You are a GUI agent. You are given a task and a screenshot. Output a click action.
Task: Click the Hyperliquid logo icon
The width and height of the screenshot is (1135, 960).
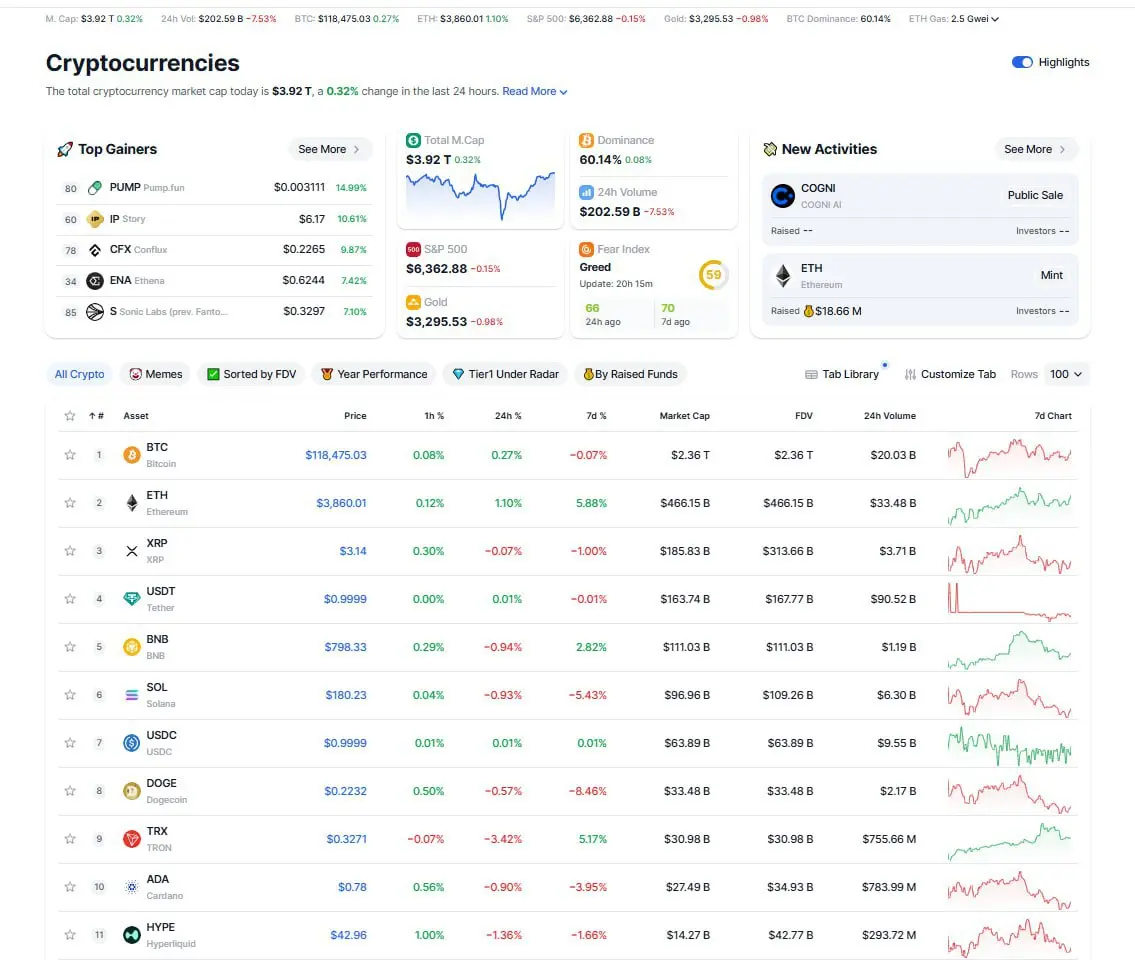[x=132, y=935]
